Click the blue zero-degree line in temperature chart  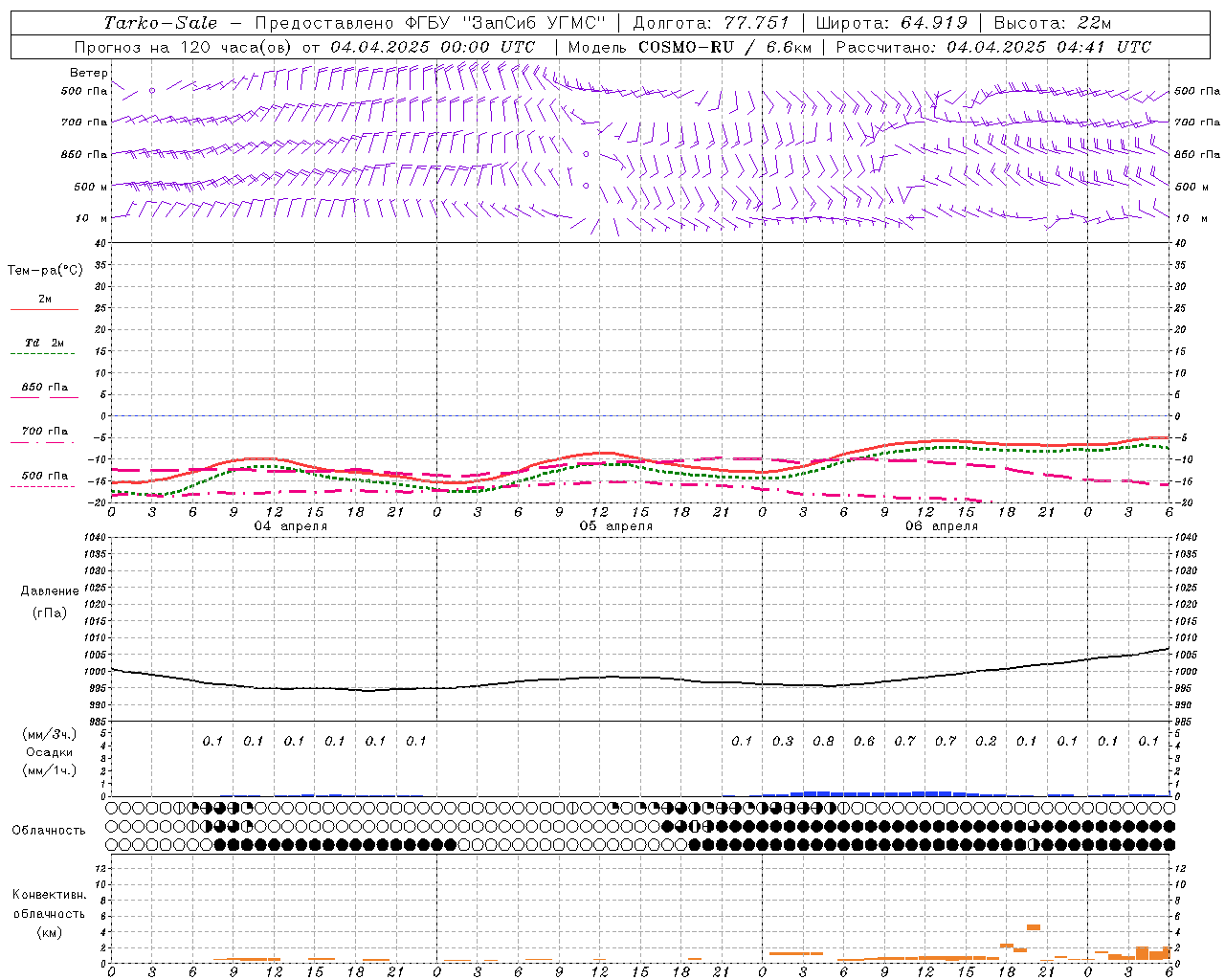[640, 415]
